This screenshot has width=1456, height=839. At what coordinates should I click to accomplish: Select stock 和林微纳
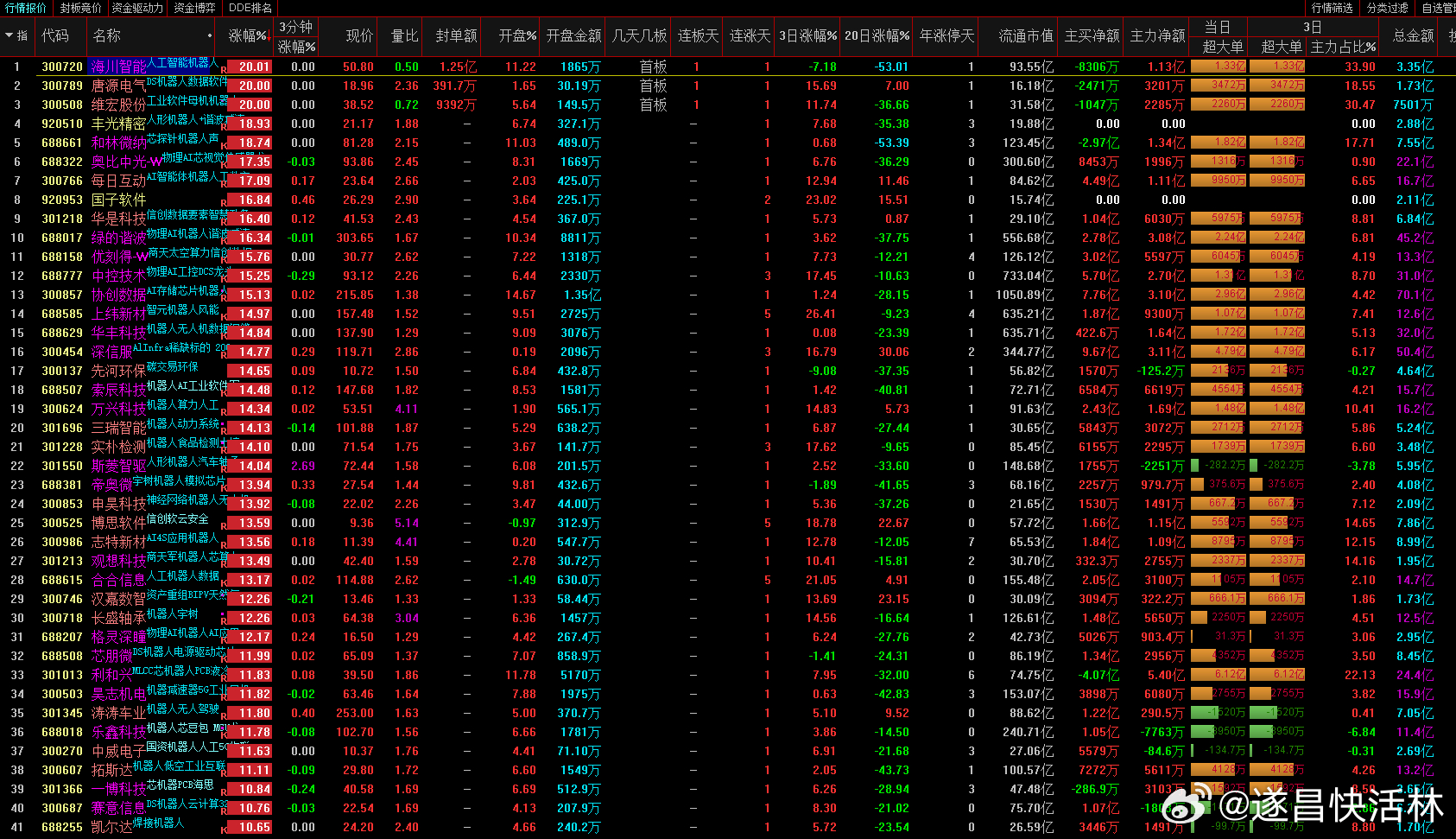coord(119,143)
